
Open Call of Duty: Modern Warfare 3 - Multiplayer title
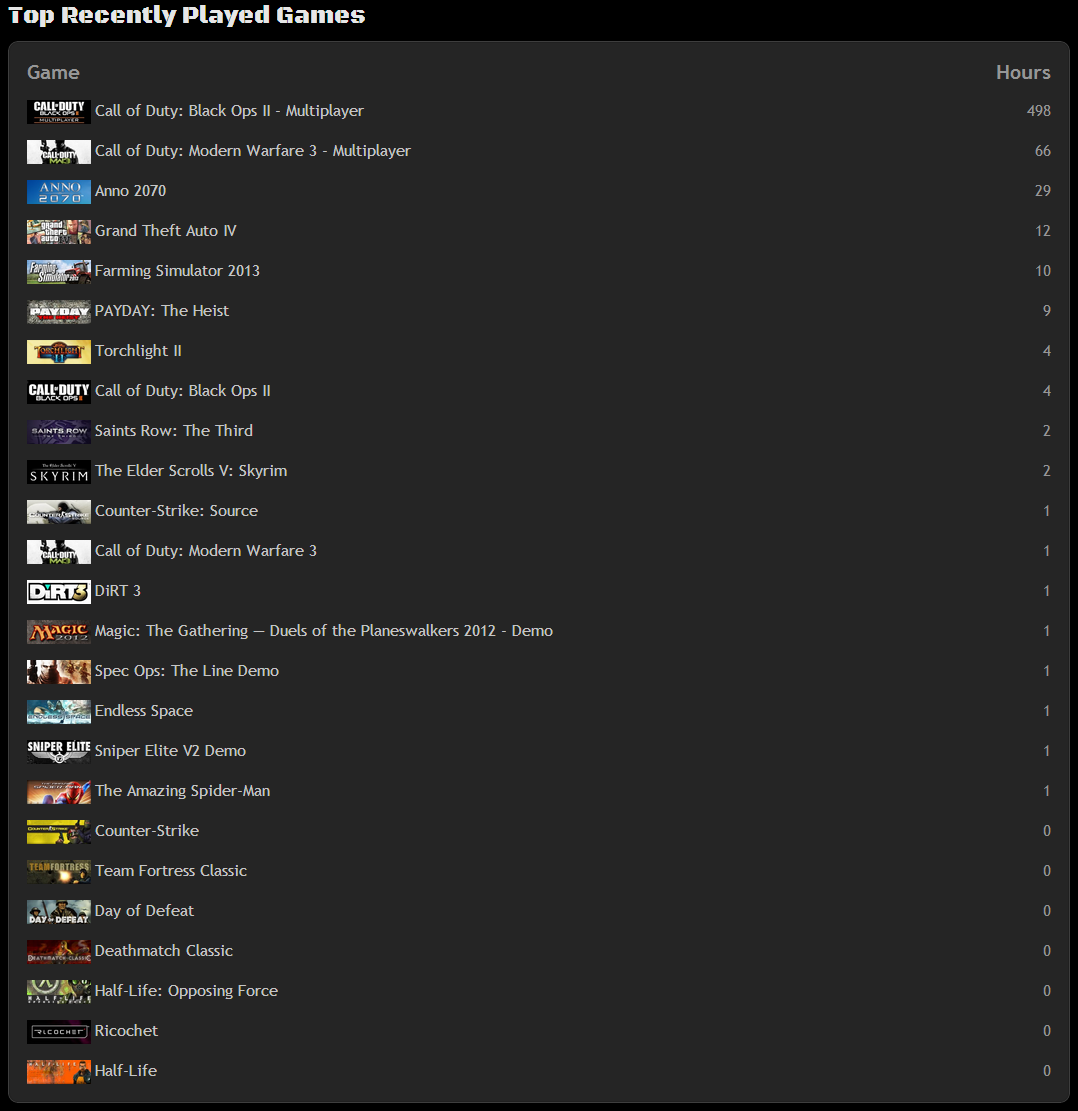(x=252, y=151)
